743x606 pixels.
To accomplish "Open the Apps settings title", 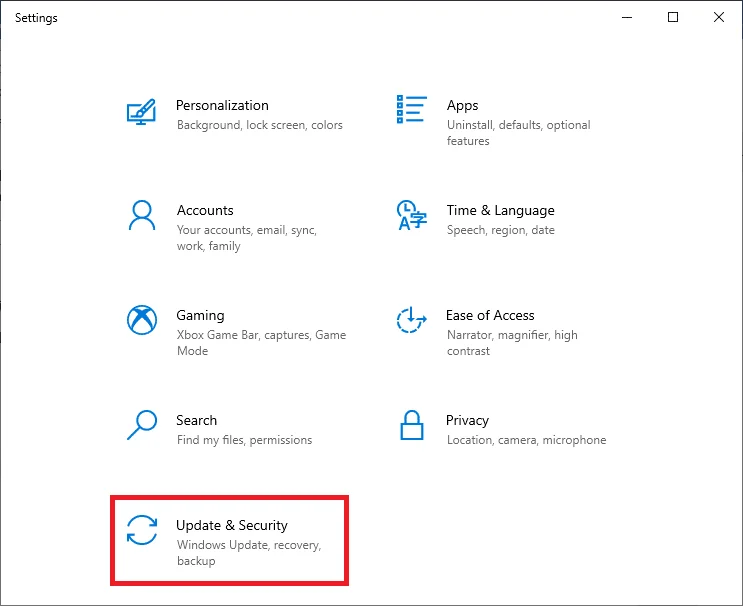I will click(462, 105).
